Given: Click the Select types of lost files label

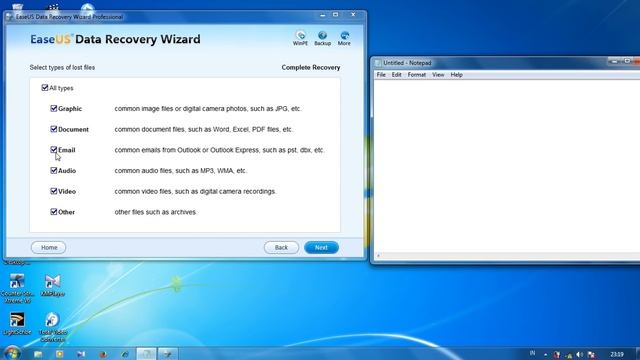Looking at the screenshot, I should (x=62, y=67).
